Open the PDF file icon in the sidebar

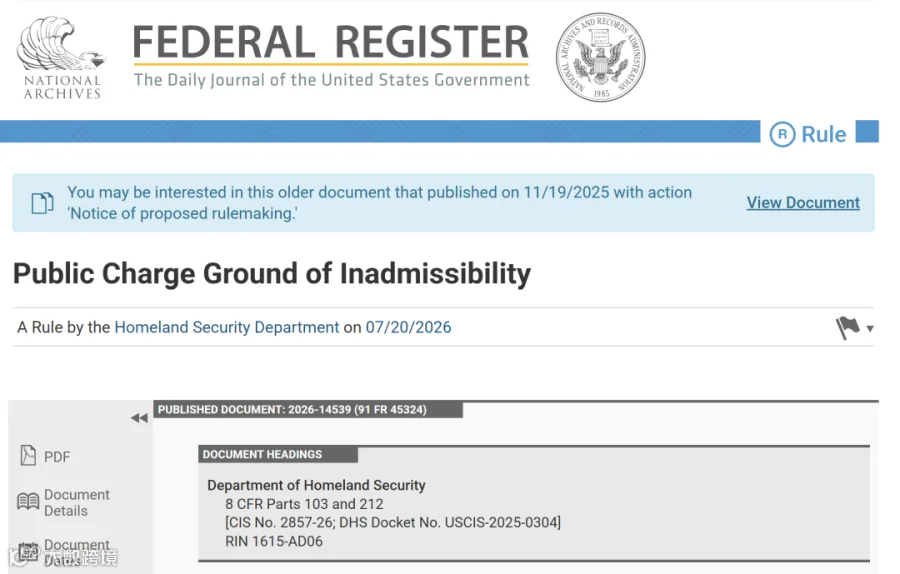[28, 456]
